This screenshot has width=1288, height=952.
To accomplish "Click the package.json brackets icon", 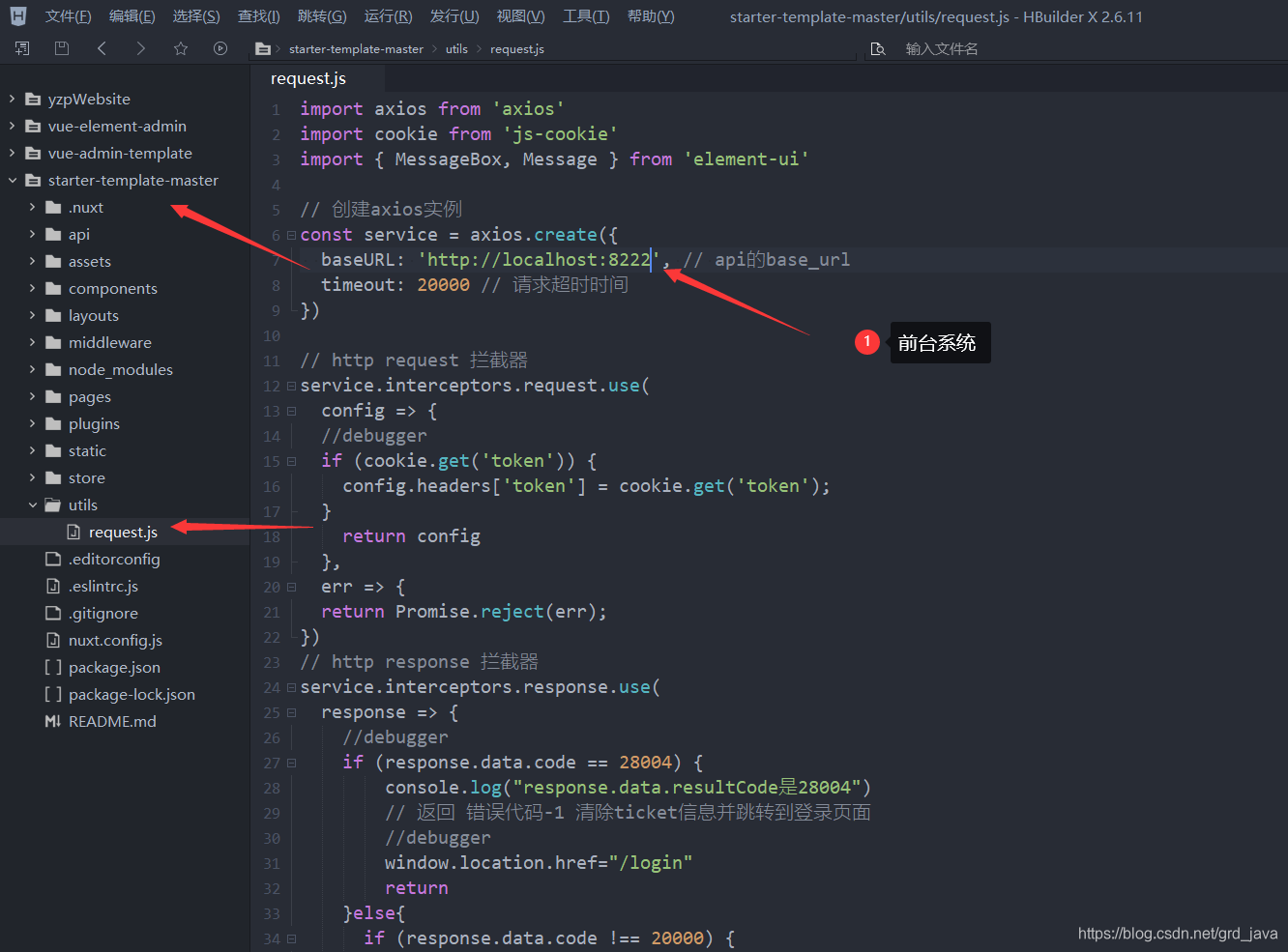I will click(x=53, y=667).
